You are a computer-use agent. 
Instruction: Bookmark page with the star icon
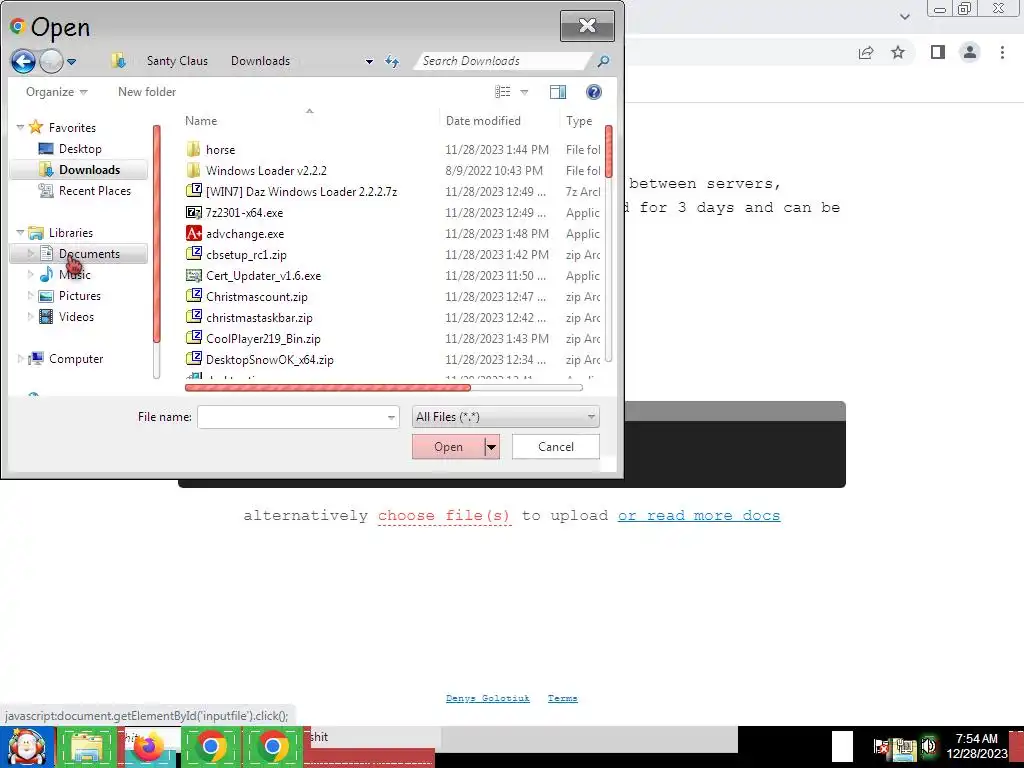pos(898,52)
